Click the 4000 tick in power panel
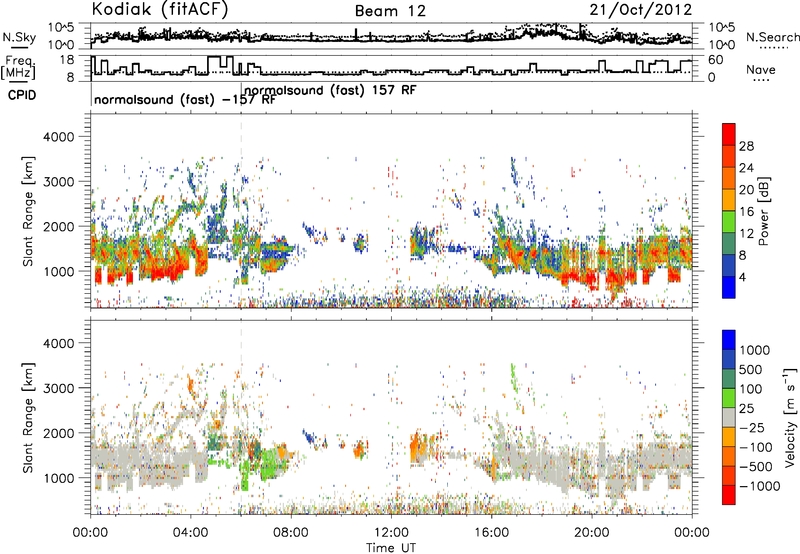 [x=58, y=137]
